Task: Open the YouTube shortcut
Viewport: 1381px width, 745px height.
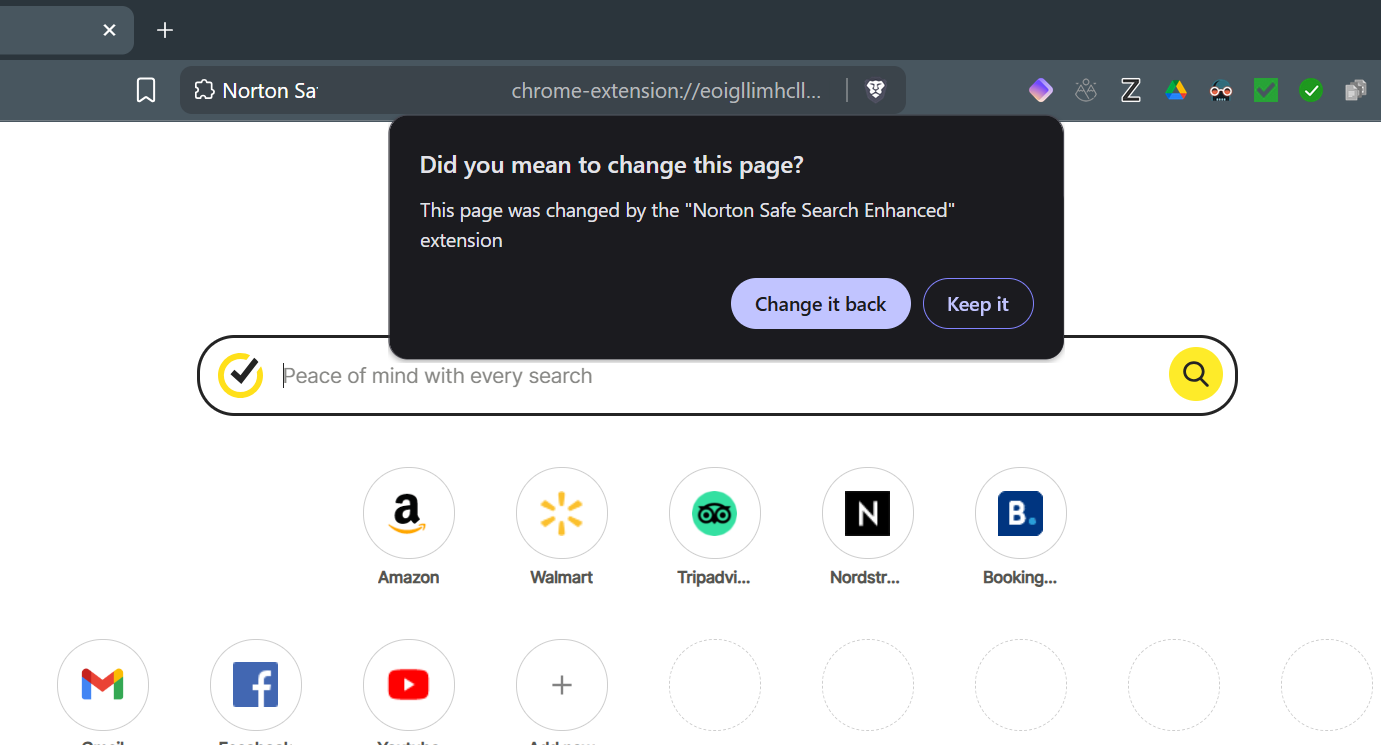Action: pos(409,686)
